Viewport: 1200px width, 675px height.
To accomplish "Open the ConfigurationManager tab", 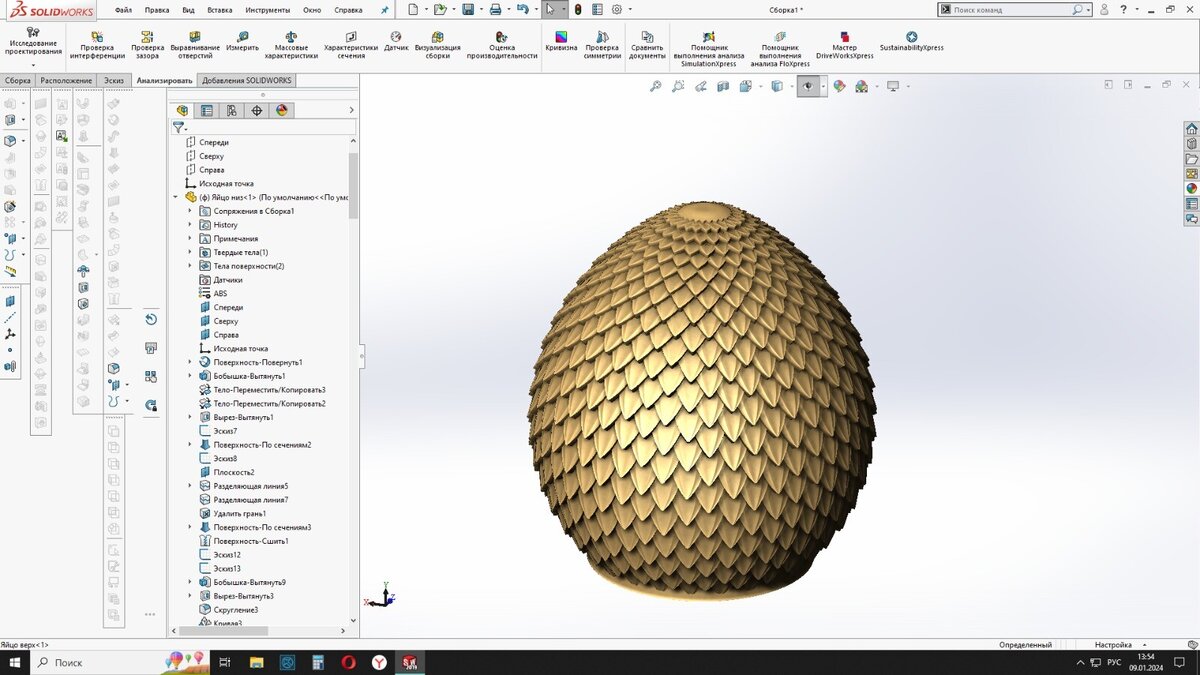I will [232, 111].
